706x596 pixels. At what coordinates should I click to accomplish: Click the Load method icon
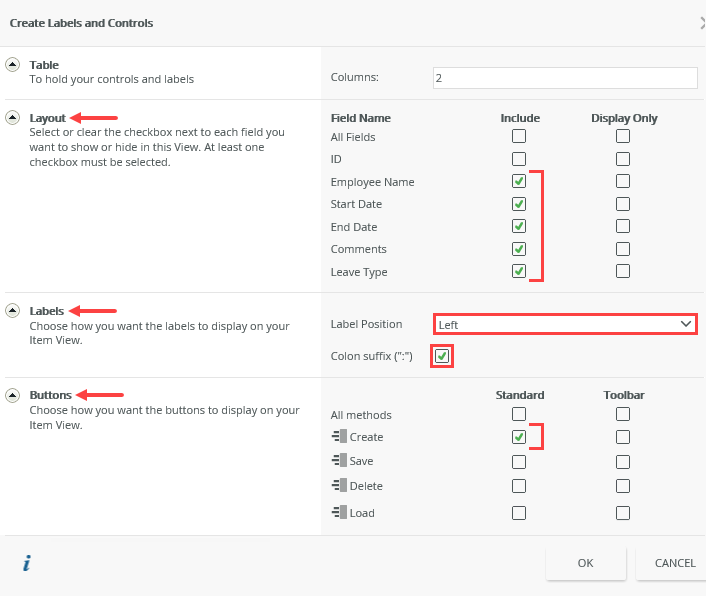tap(339, 512)
